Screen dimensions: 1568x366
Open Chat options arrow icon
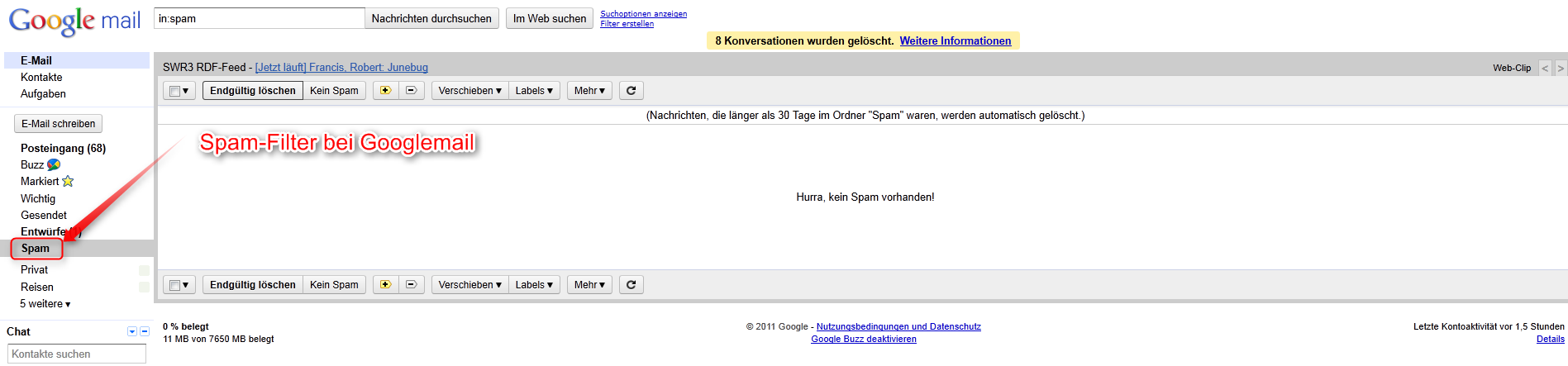pyautogui.click(x=132, y=331)
